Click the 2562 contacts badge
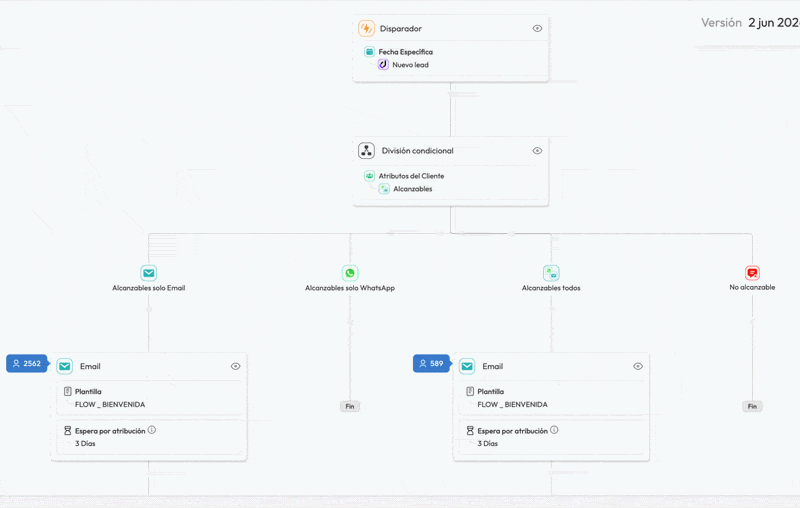 (x=28, y=364)
